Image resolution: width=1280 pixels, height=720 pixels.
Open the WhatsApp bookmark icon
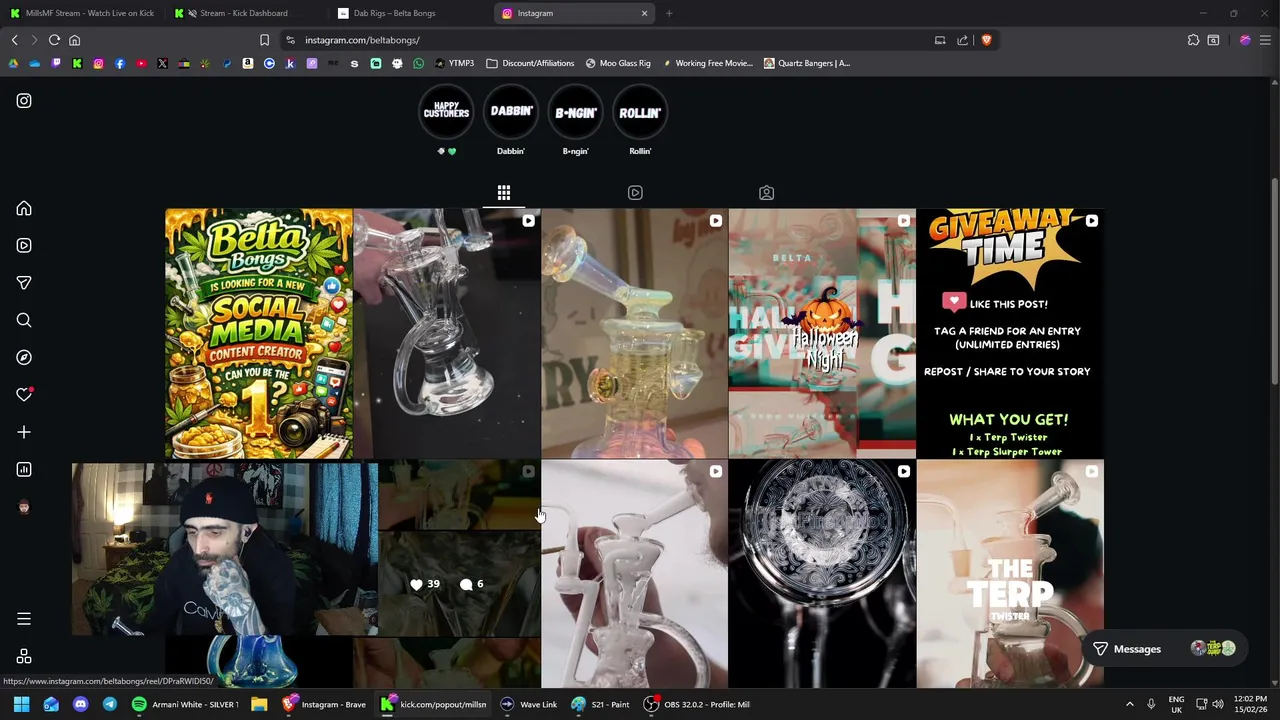click(x=418, y=63)
